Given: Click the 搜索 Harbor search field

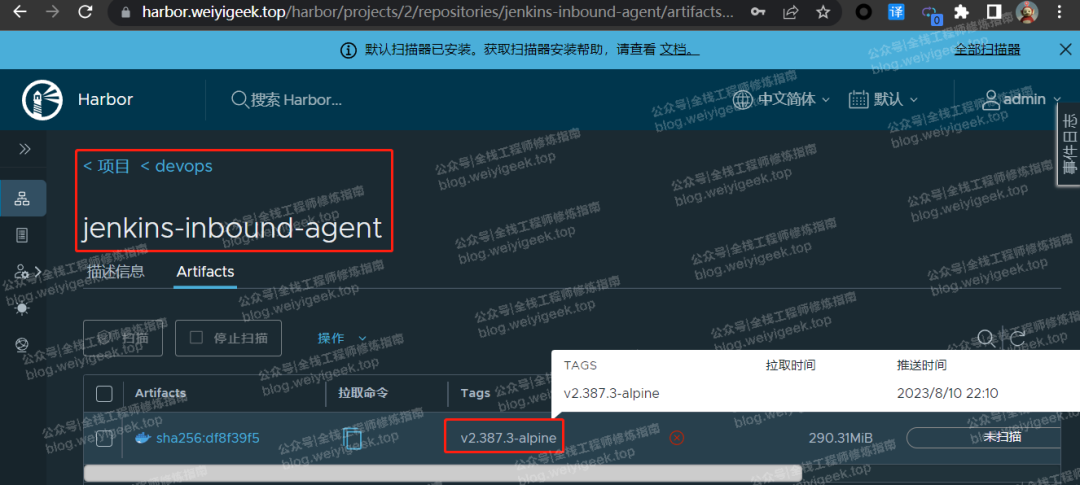Looking at the screenshot, I should click(x=287, y=100).
